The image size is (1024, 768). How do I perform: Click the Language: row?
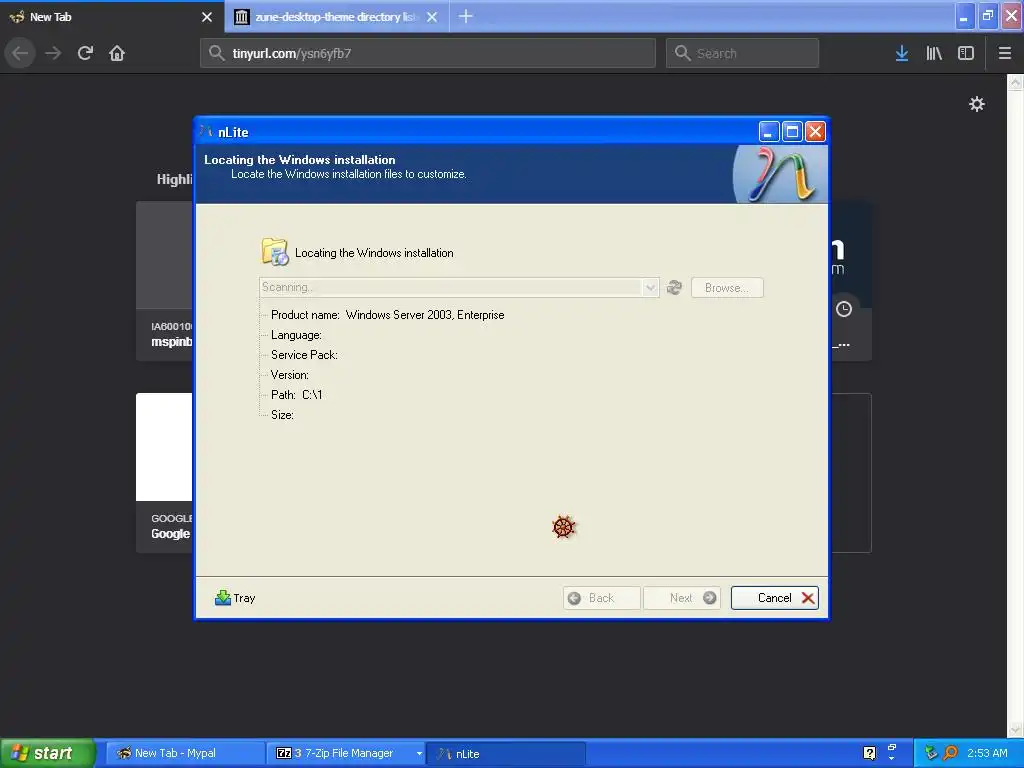[x=296, y=335]
